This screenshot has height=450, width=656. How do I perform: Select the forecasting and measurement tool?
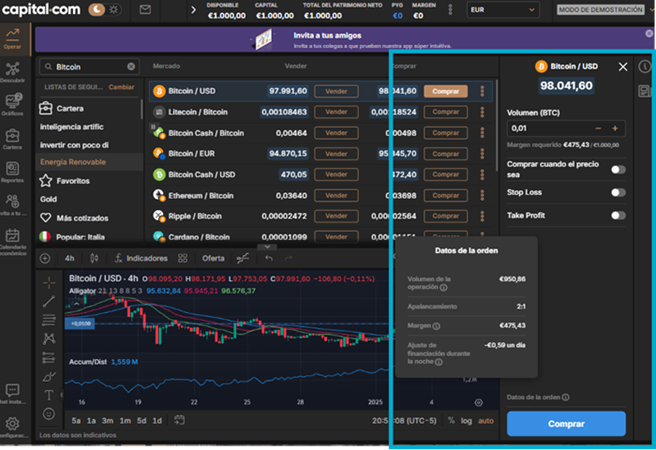pyautogui.click(x=49, y=358)
